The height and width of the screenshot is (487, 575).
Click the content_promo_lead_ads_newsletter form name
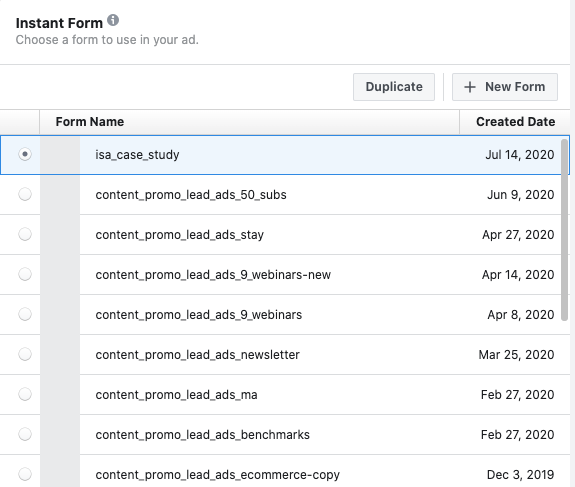197,355
